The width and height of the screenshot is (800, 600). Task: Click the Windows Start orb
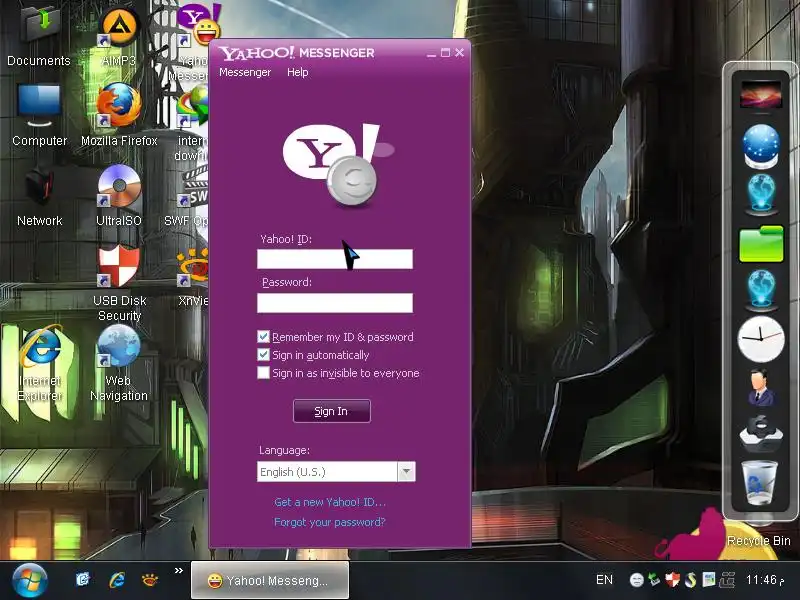[x=30, y=581]
